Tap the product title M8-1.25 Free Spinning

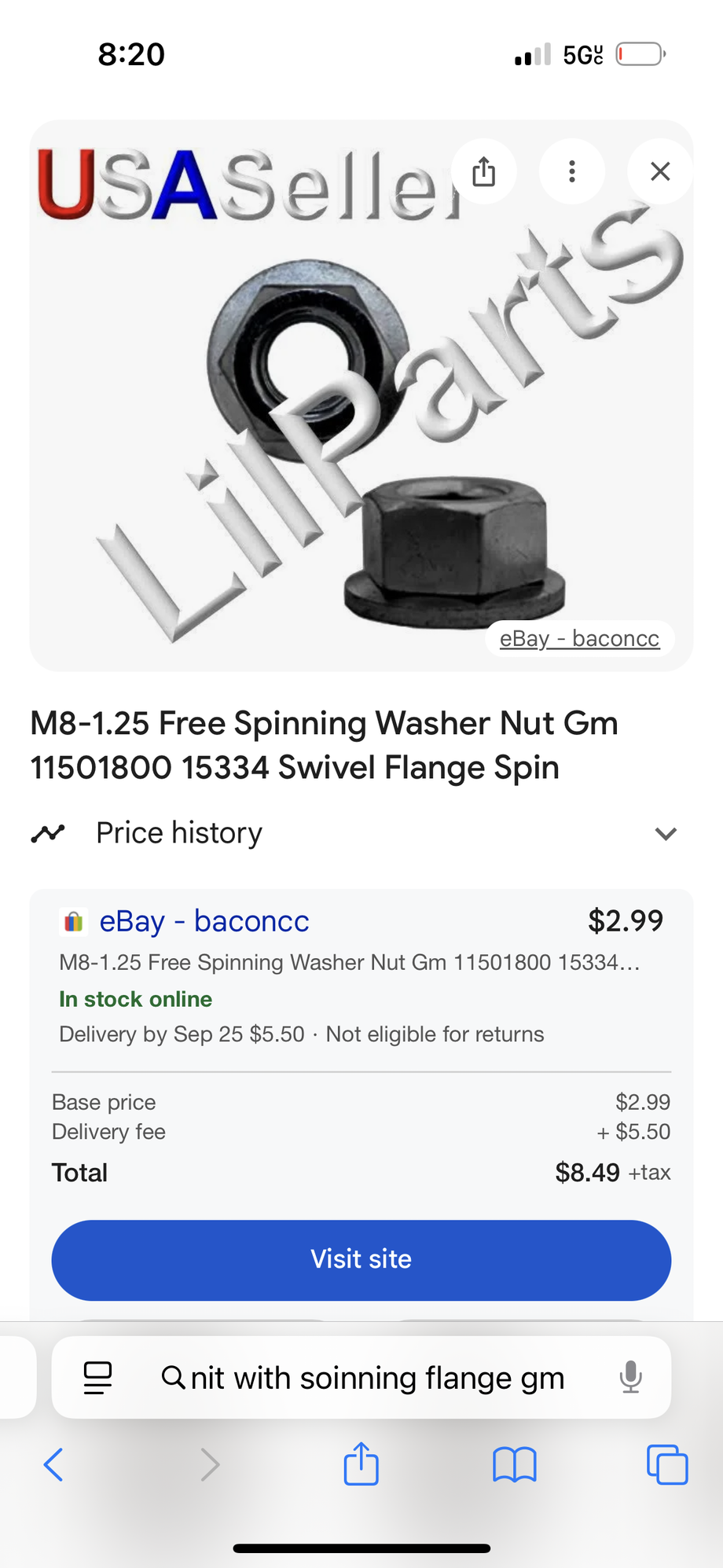tap(324, 745)
